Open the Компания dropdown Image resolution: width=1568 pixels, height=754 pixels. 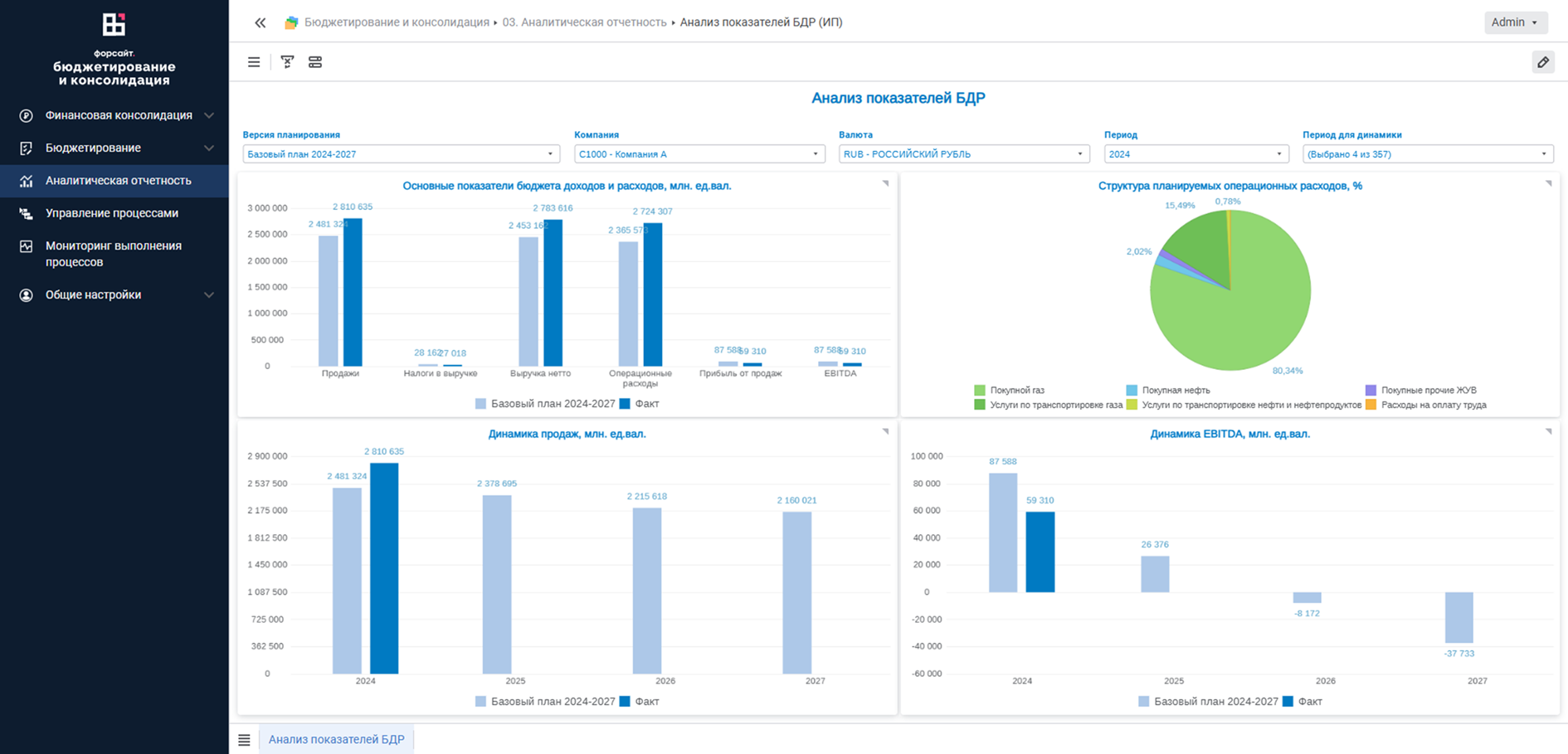(x=699, y=154)
